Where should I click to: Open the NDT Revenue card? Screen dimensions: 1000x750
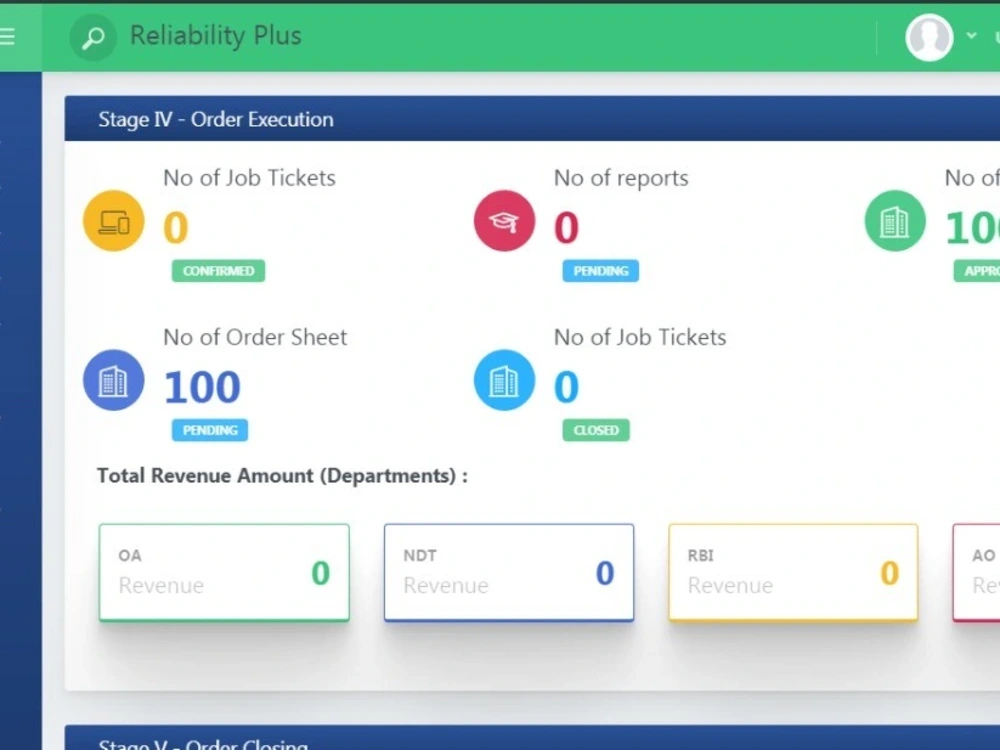(x=509, y=573)
